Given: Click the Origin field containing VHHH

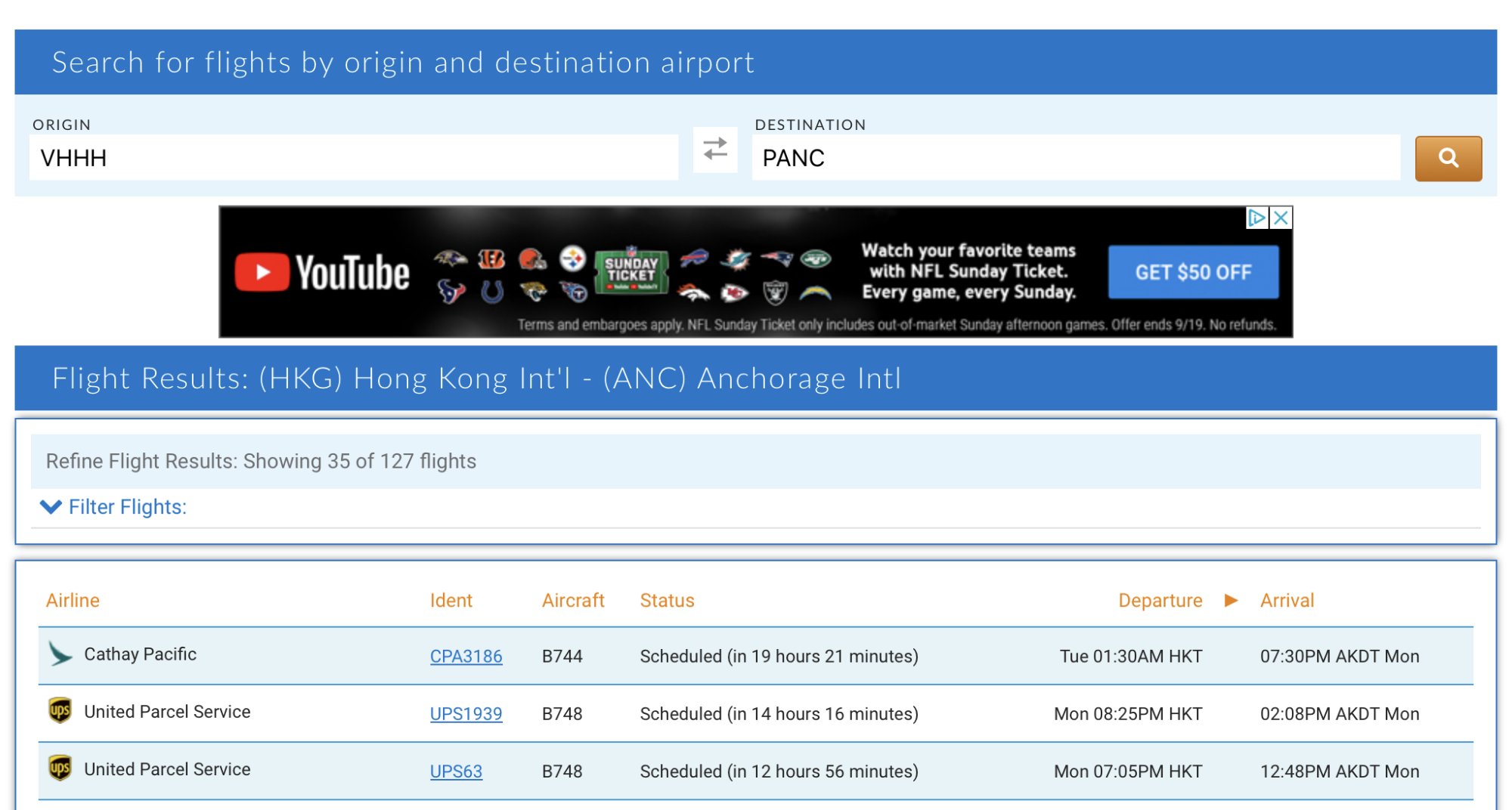Looking at the screenshot, I should tap(353, 158).
